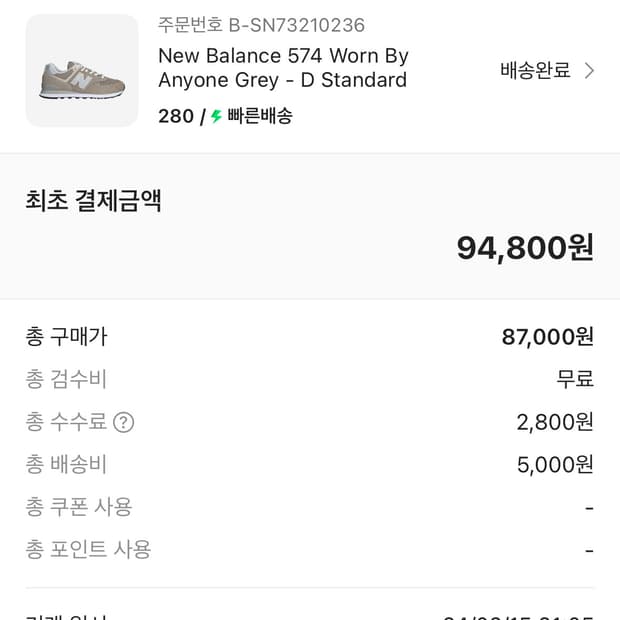Tap the 2,800원 fee amount
Image resolution: width=620 pixels, height=620 pixels.
point(555,422)
